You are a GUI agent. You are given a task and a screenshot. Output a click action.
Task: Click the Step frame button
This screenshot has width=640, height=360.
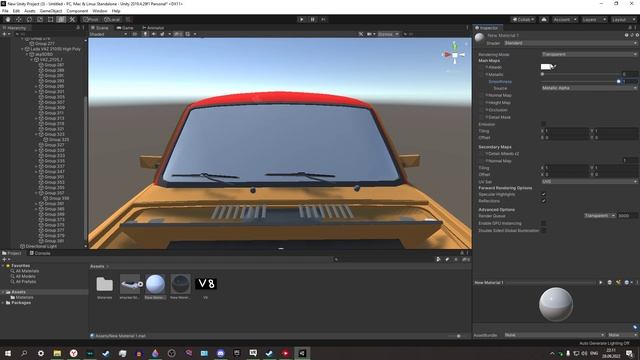[323, 19]
